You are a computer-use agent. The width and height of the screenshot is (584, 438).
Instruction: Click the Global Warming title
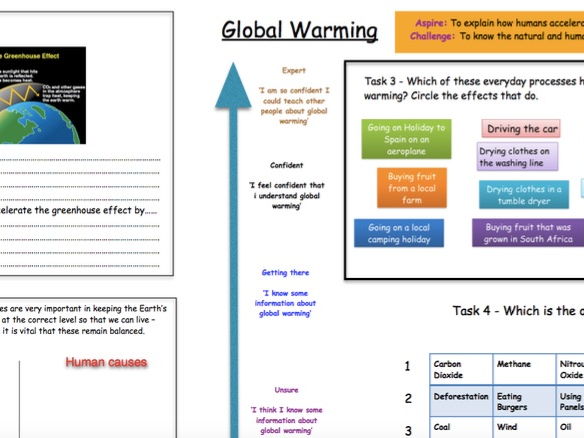pyautogui.click(x=299, y=30)
